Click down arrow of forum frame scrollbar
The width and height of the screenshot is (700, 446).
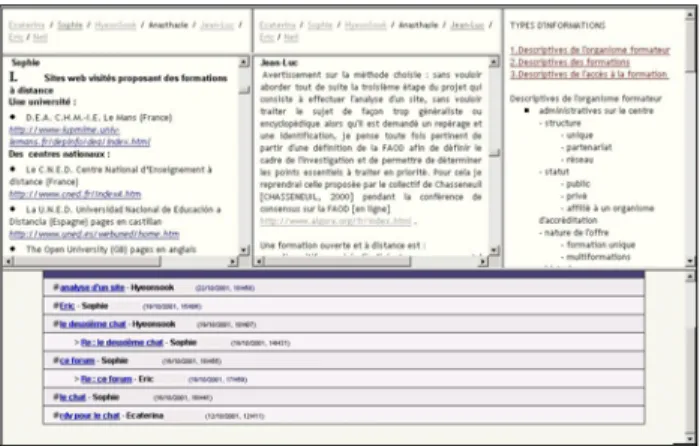click(690, 438)
